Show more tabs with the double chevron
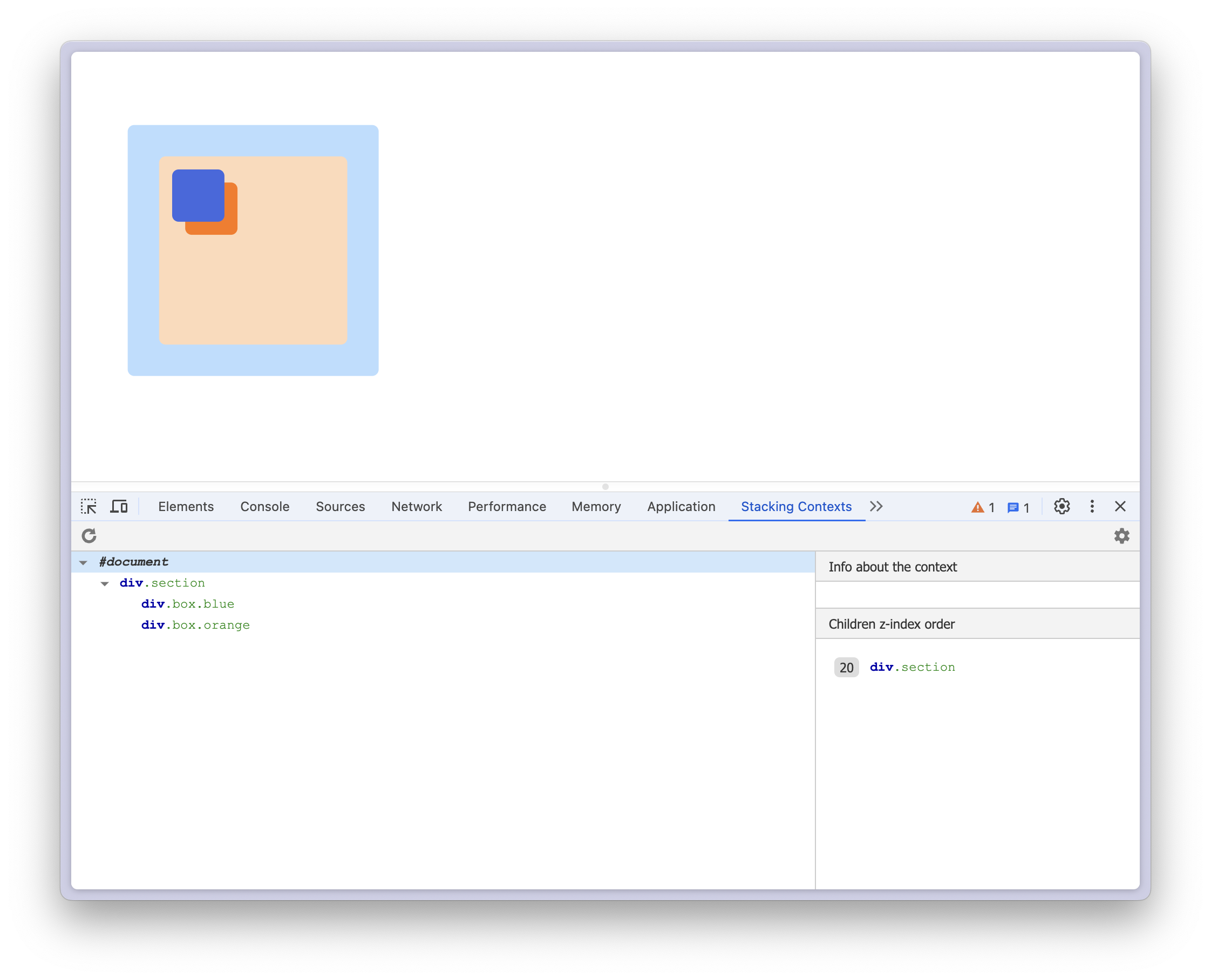The image size is (1211, 980). click(876, 506)
